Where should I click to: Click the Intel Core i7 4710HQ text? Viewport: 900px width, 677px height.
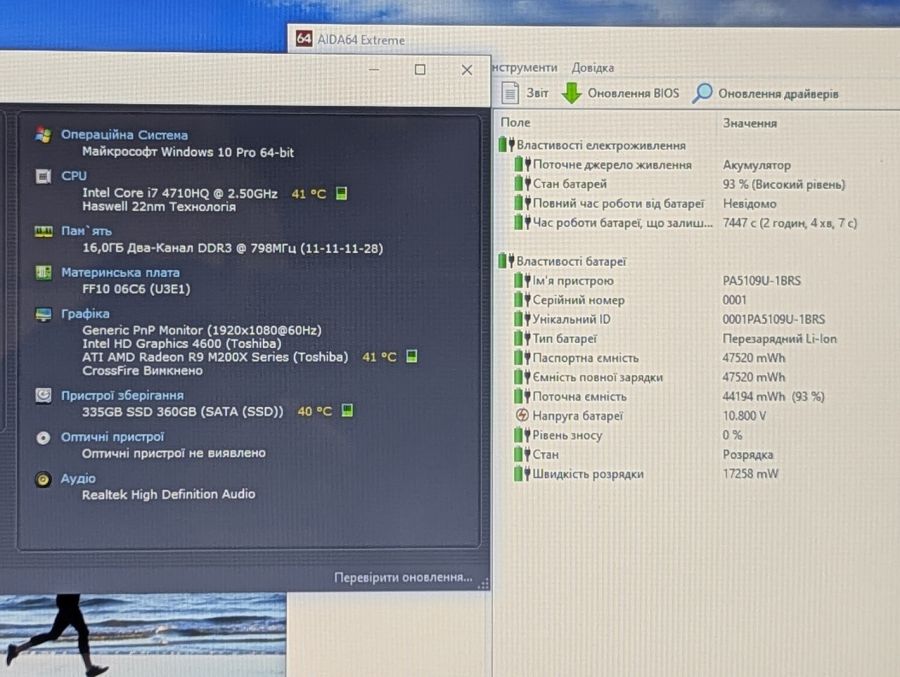pyautogui.click(x=180, y=193)
